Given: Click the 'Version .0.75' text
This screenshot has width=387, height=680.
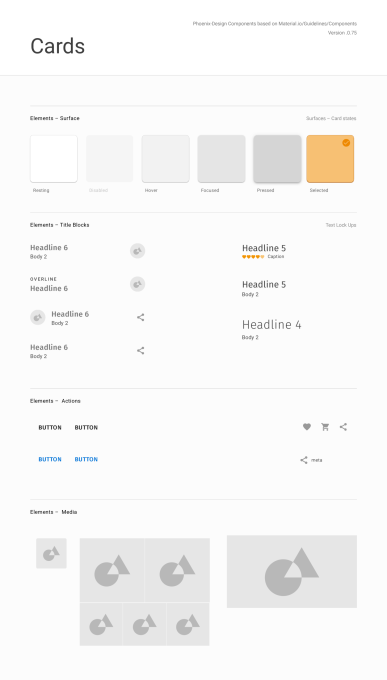Looking at the screenshot, I should click(x=342, y=33).
